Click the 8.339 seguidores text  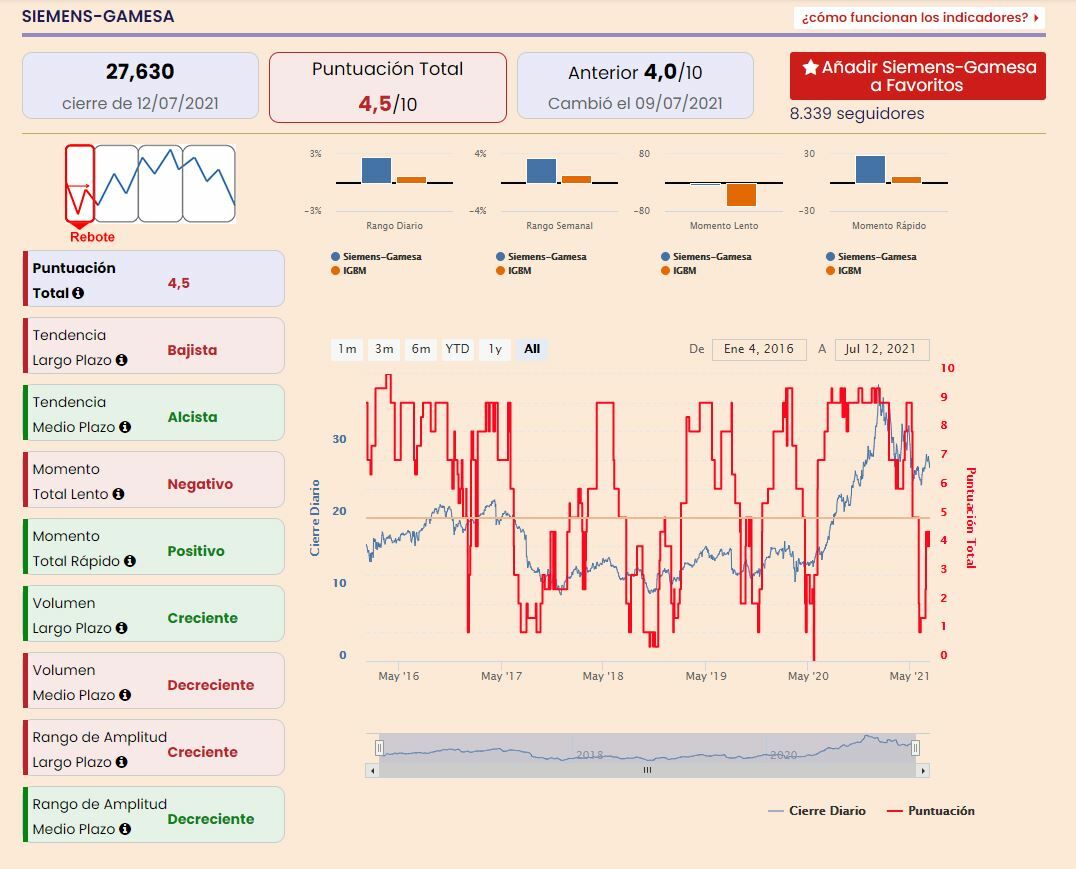[x=856, y=113]
